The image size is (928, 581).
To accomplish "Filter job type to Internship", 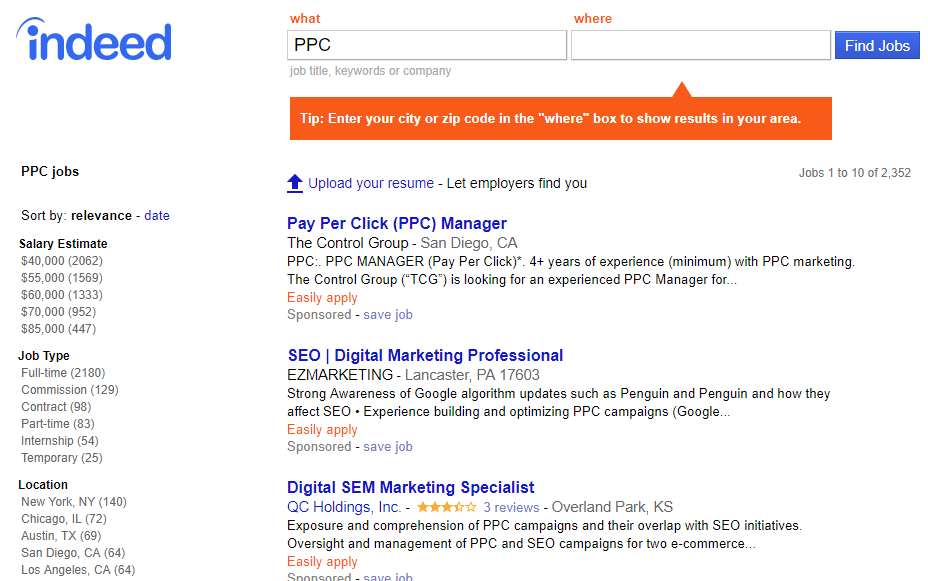I will click(60, 441).
